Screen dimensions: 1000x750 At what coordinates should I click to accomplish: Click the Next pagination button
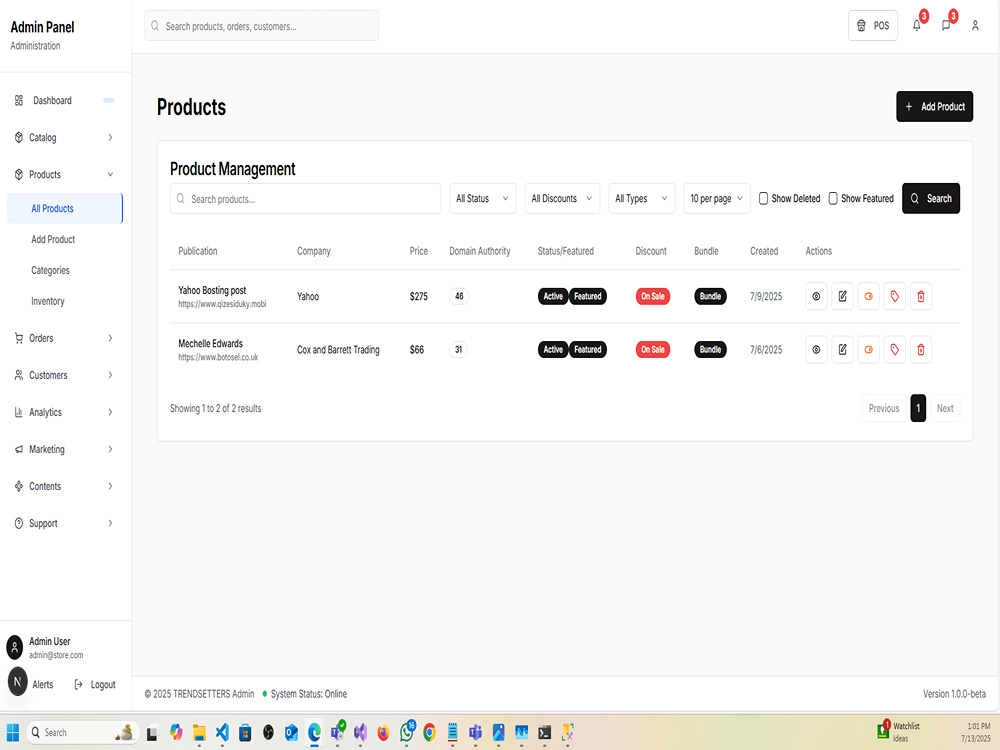[945, 408]
